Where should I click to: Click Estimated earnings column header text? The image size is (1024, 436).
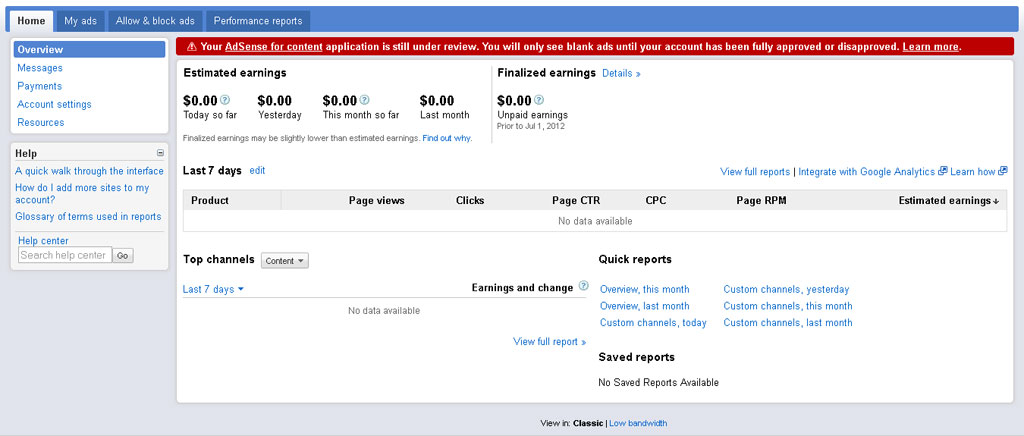point(945,200)
